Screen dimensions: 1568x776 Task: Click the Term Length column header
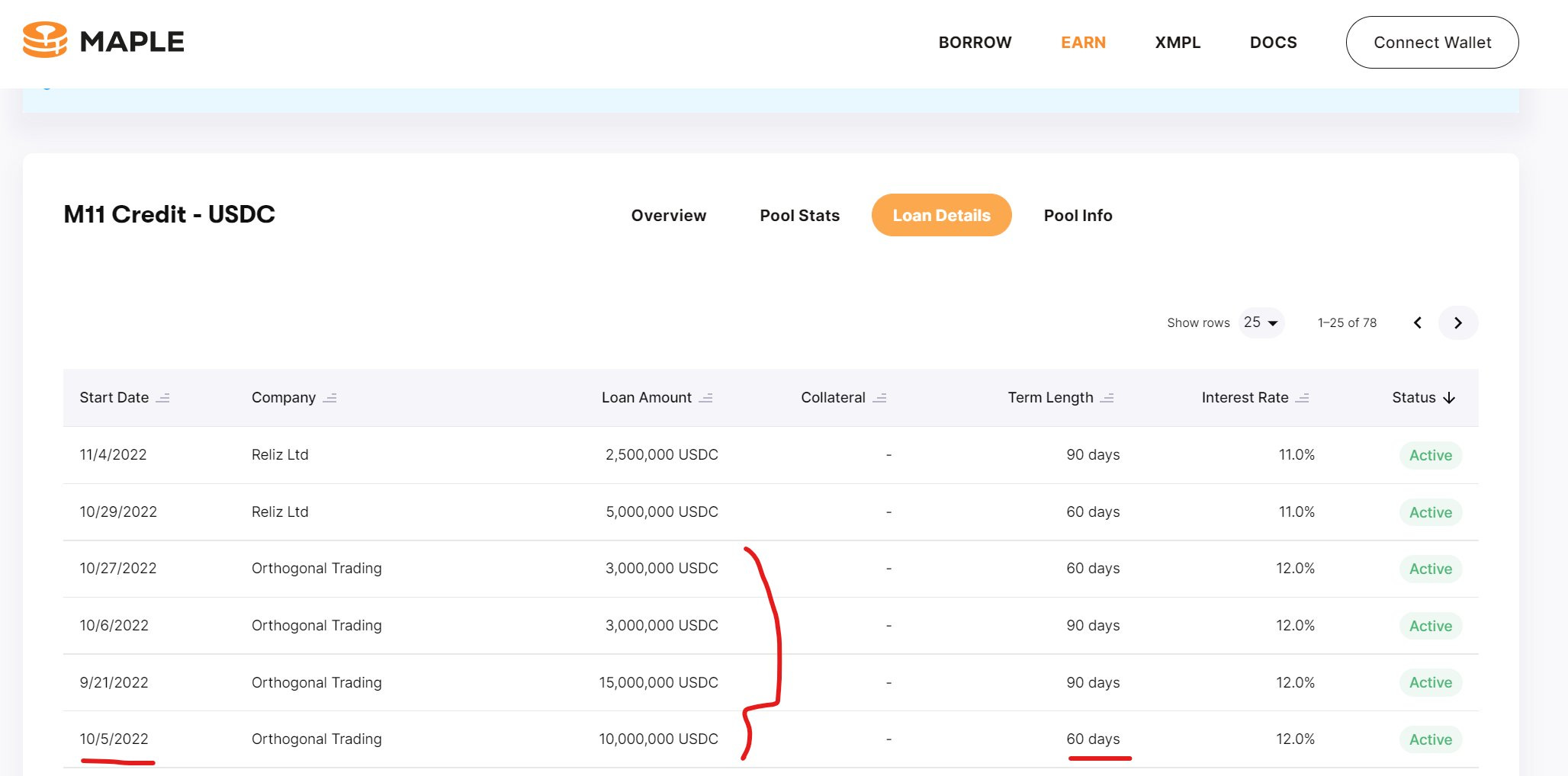click(1050, 397)
